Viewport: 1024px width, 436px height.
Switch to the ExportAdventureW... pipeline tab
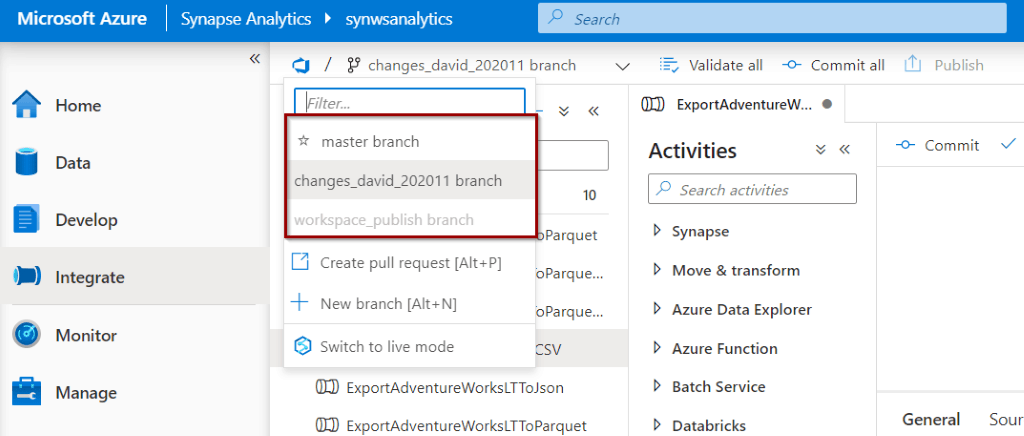click(x=737, y=104)
